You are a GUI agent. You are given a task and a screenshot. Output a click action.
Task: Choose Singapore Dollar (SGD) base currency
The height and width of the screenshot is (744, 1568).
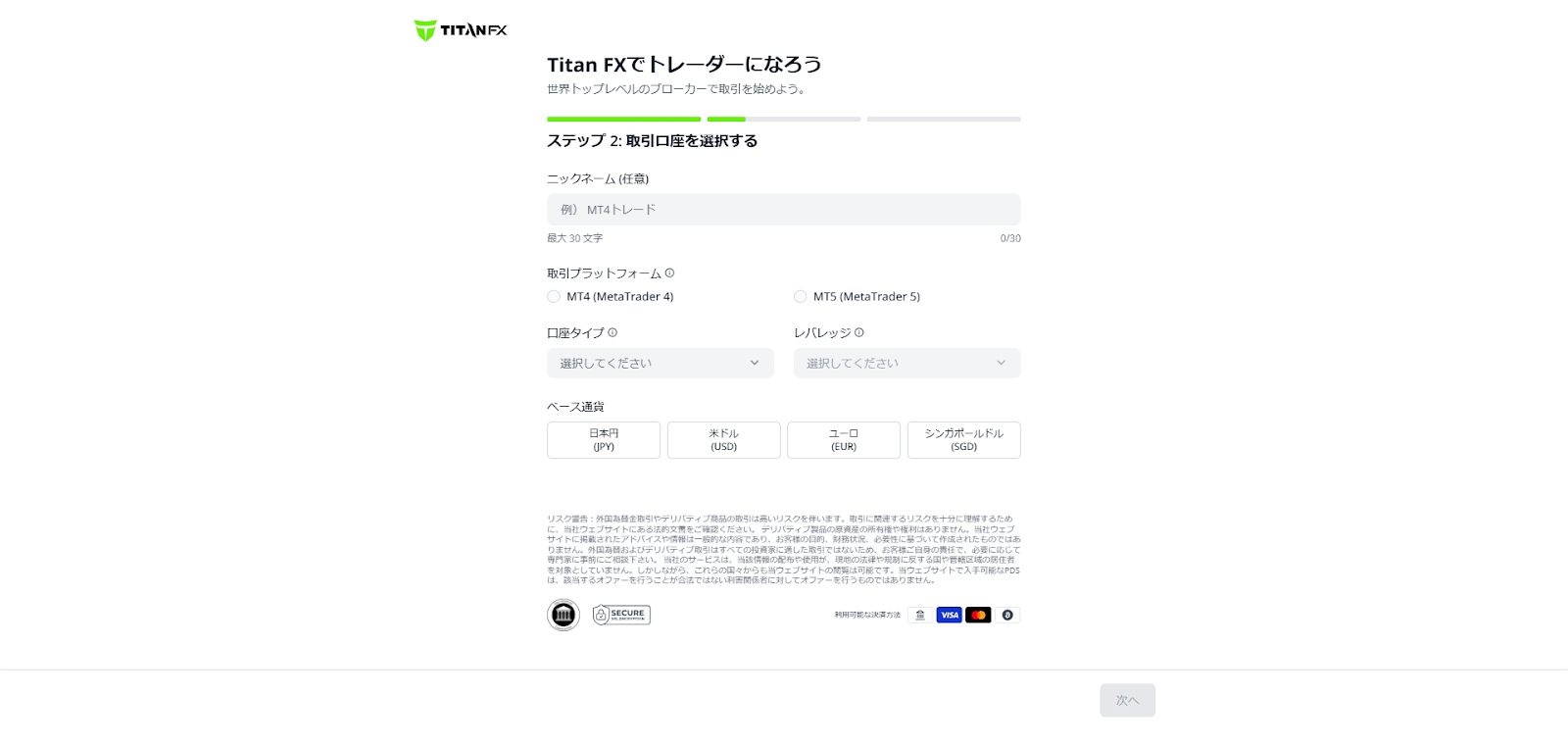964,440
